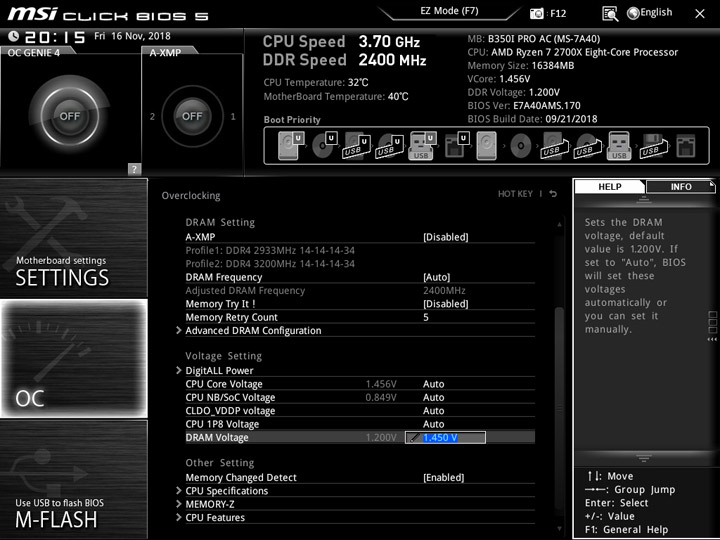Image resolution: width=720 pixels, height=540 pixels.
Task: Expand CPU Features submenu
Action: click(215, 518)
